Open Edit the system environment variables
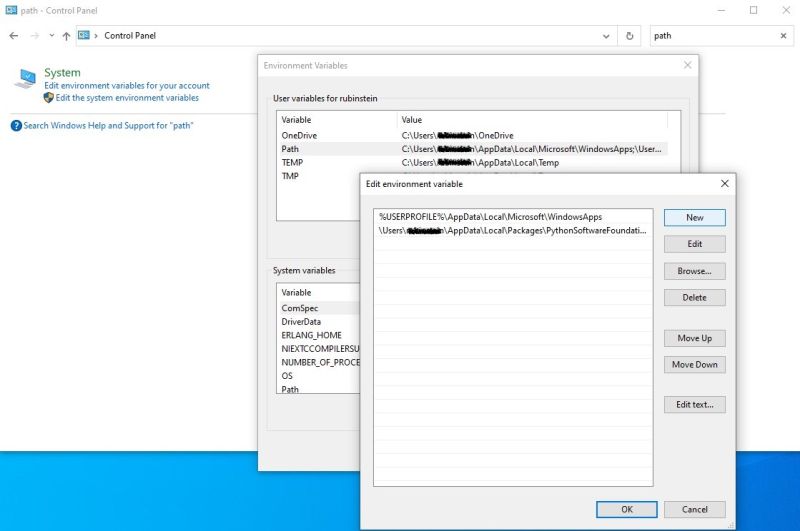Viewport: 800px width, 531px height. 127,98
